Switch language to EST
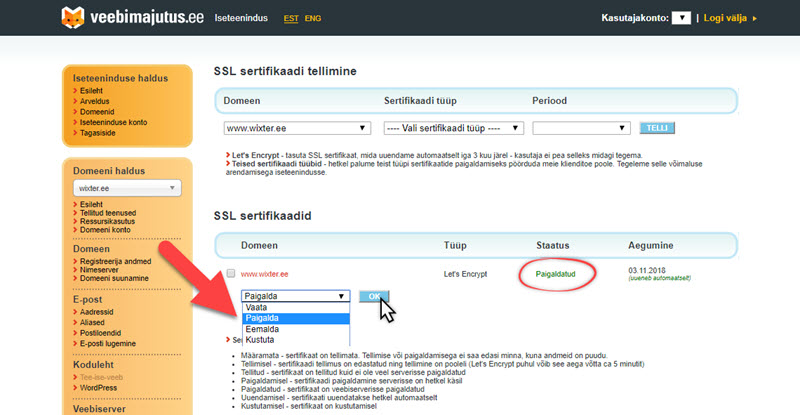800x415 pixels. click(291, 18)
